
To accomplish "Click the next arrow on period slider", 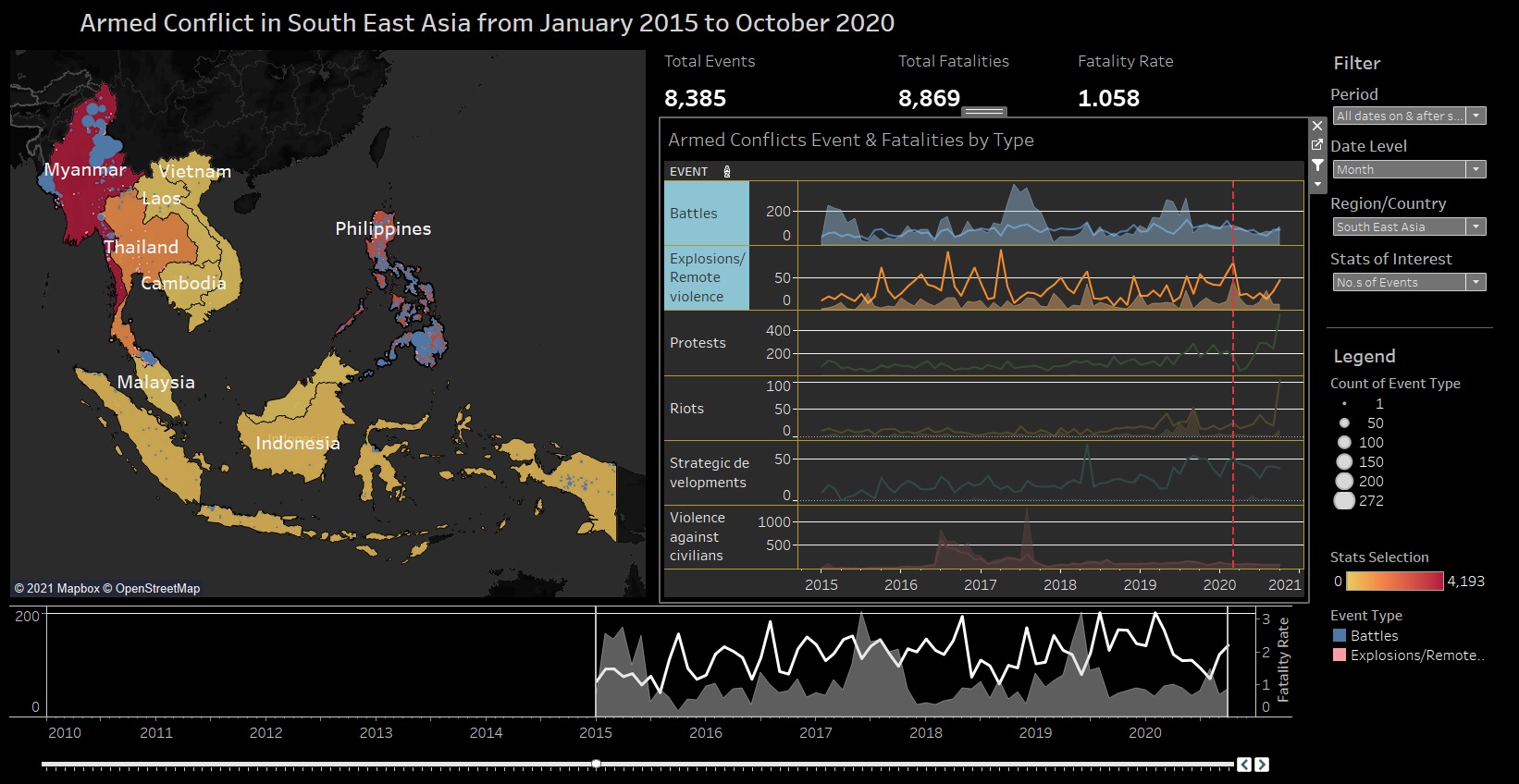I will [x=1262, y=765].
